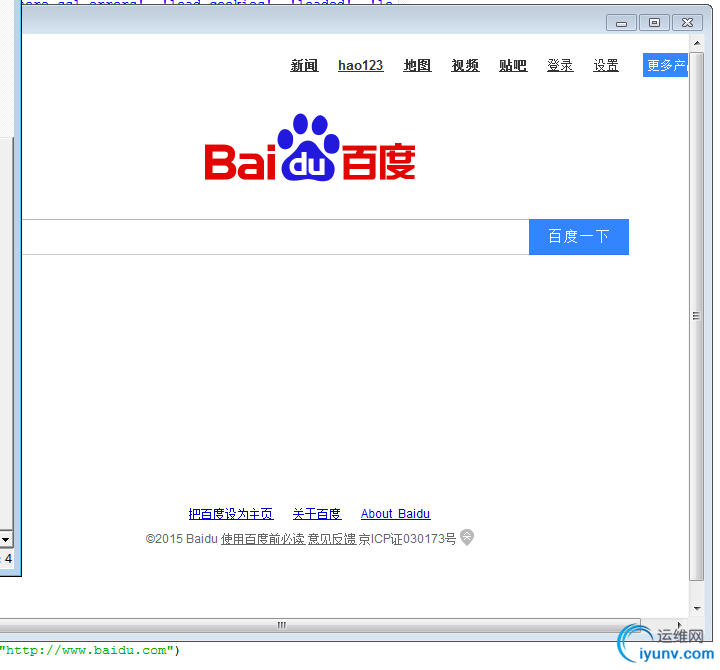The image size is (720, 670).
Task: Open the 视频 video link
Action: tap(465, 66)
